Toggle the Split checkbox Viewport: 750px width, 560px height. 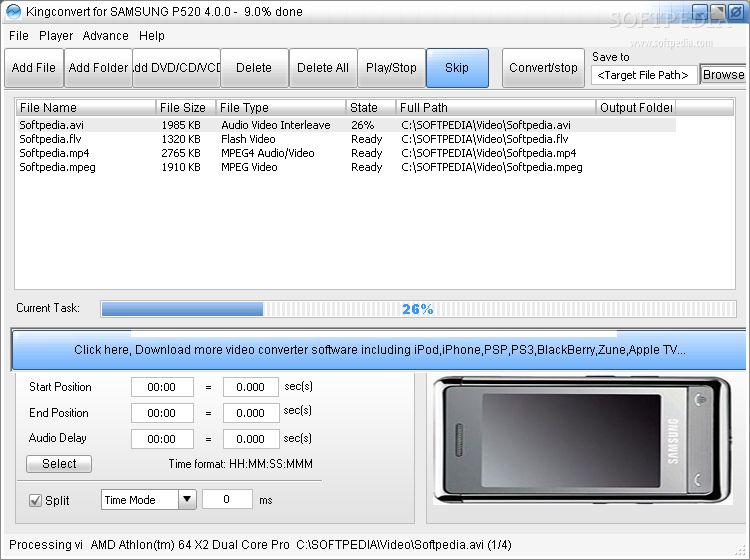(35, 501)
